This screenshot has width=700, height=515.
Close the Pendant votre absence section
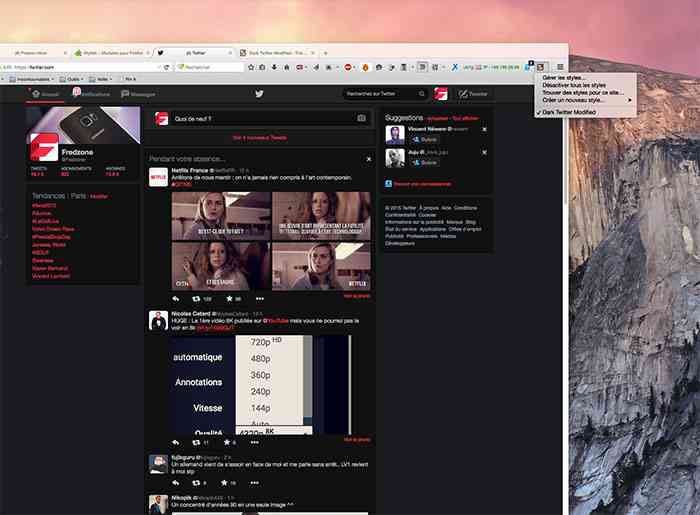click(x=369, y=159)
